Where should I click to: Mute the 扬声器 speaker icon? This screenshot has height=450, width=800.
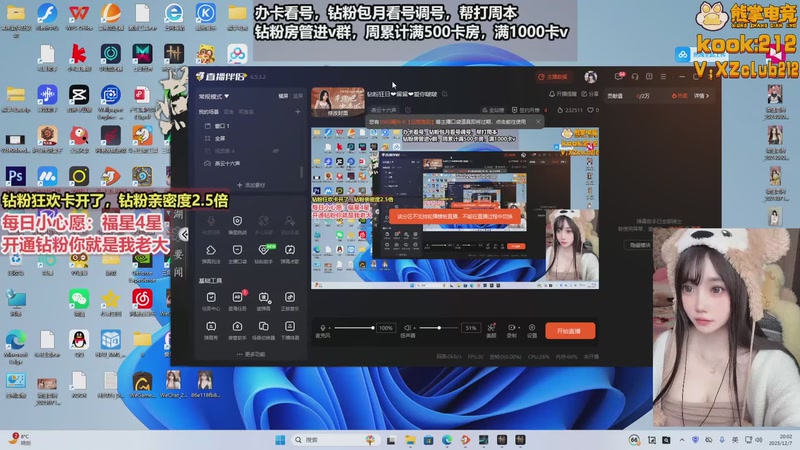(x=407, y=328)
